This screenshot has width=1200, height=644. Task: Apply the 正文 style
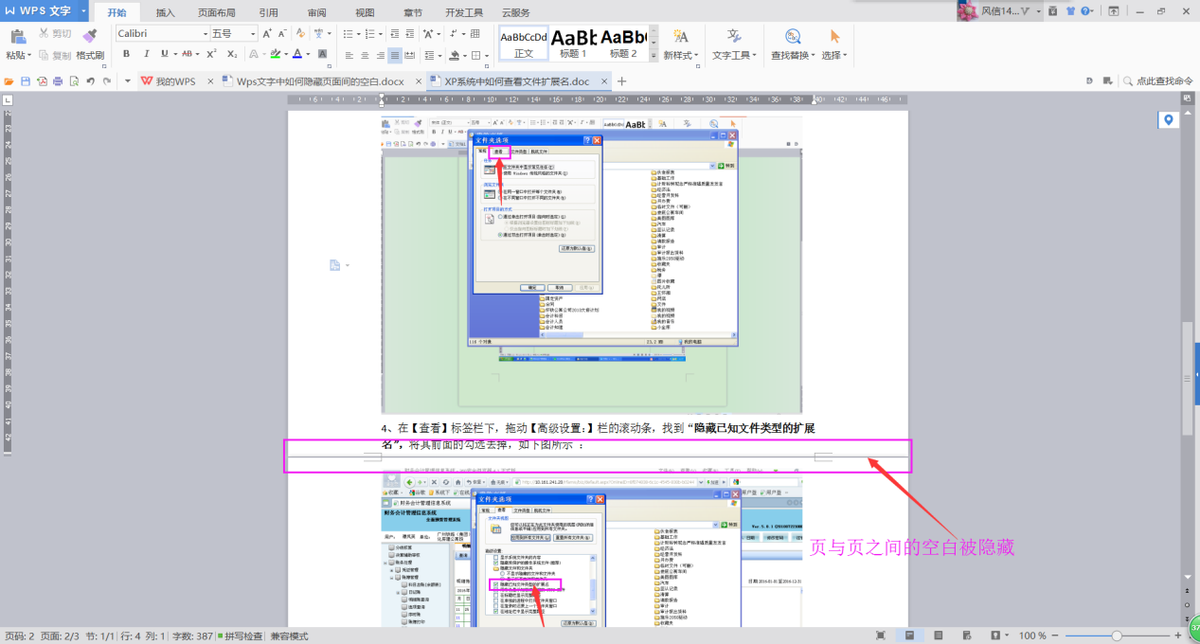(x=524, y=42)
